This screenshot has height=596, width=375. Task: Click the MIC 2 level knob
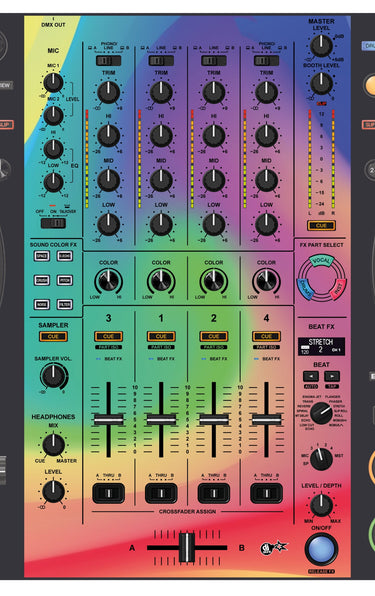pyautogui.click(x=53, y=116)
